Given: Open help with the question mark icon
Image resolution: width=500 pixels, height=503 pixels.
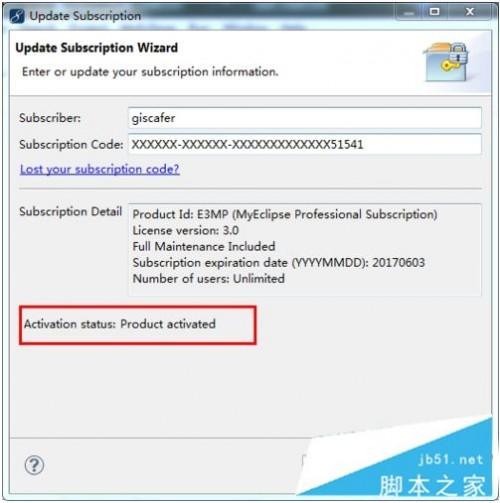Looking at the screenshot, I should tap(34, 465).
